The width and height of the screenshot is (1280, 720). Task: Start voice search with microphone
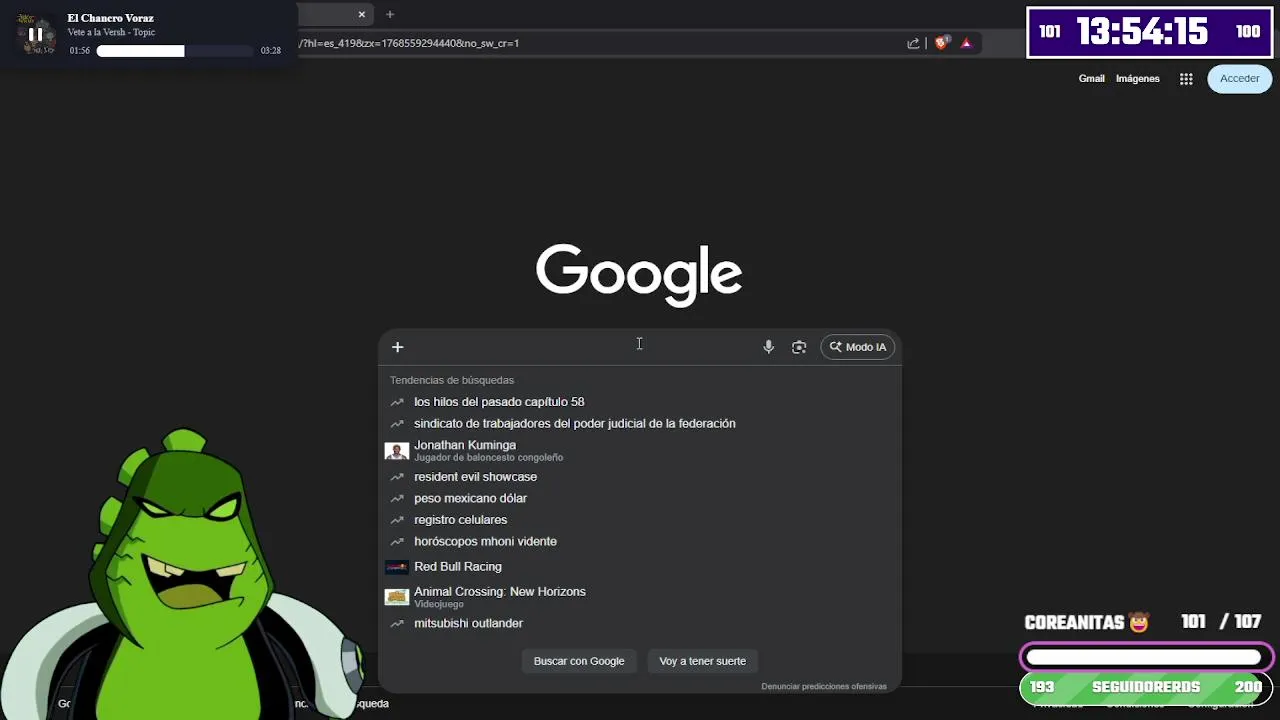coord(768,347)
